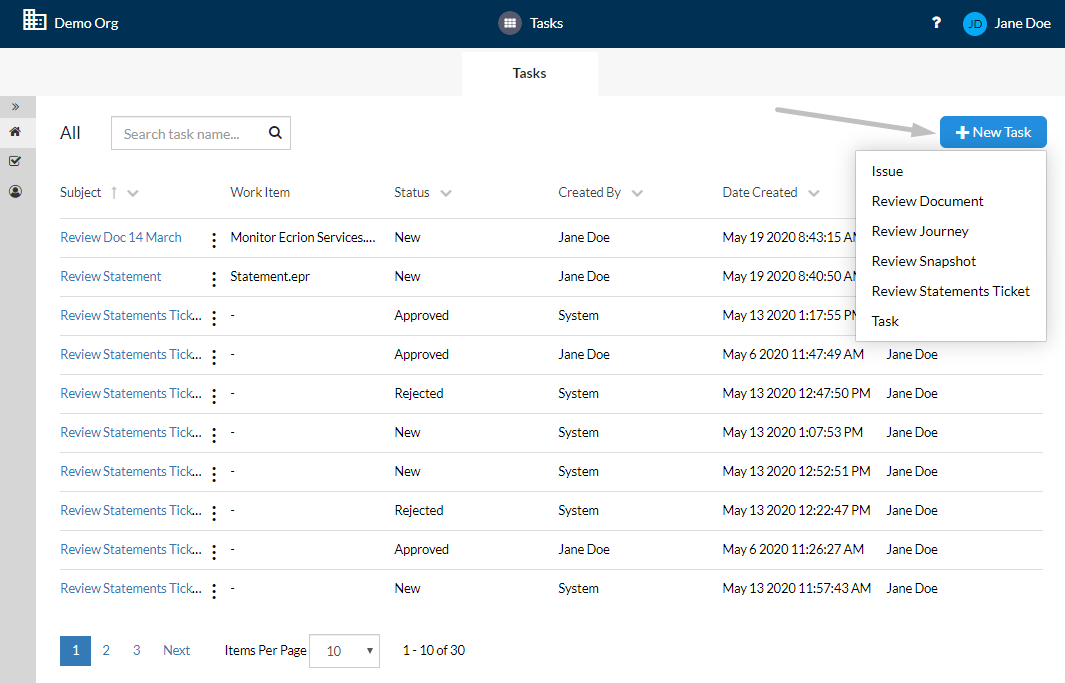This screenshot has height=683, width=1065.
Task: Go to page 2 of results
Action: (106, 650)
